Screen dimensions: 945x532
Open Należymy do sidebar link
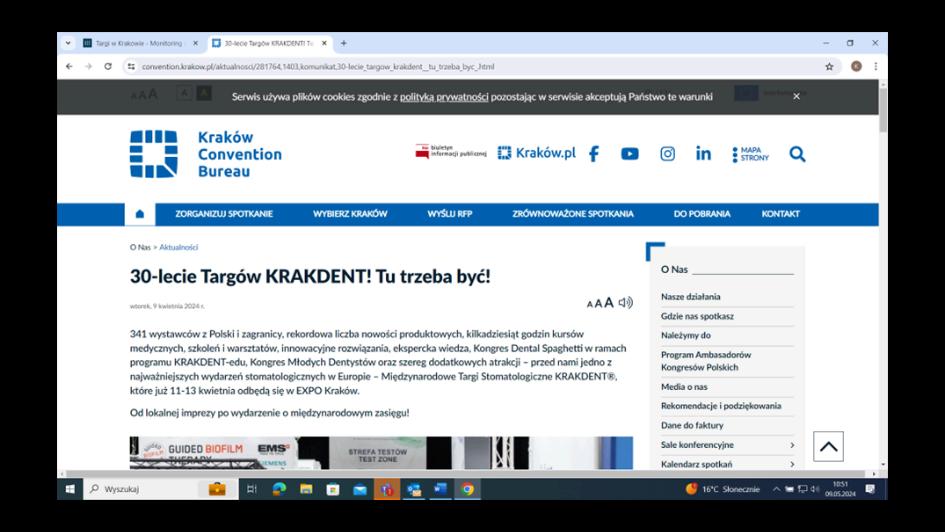pyautogui.click(x=686, y=336)
